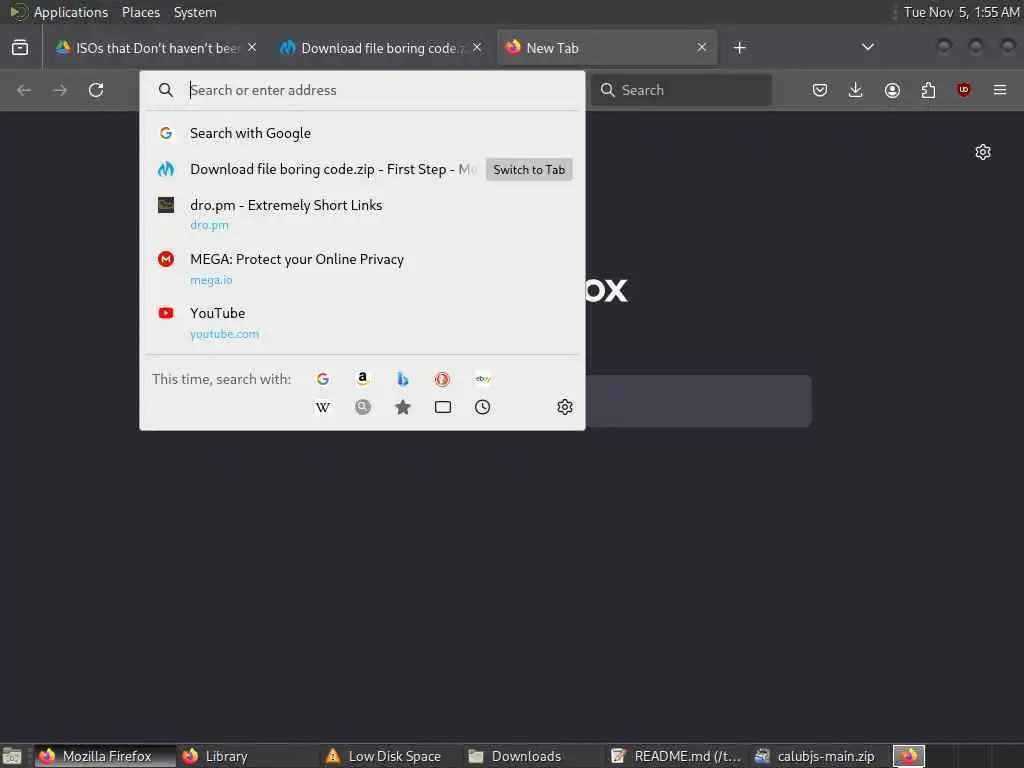1024x768 pixels.
Task: Switch to Download file boring code tab
Action: pos(381,48)
